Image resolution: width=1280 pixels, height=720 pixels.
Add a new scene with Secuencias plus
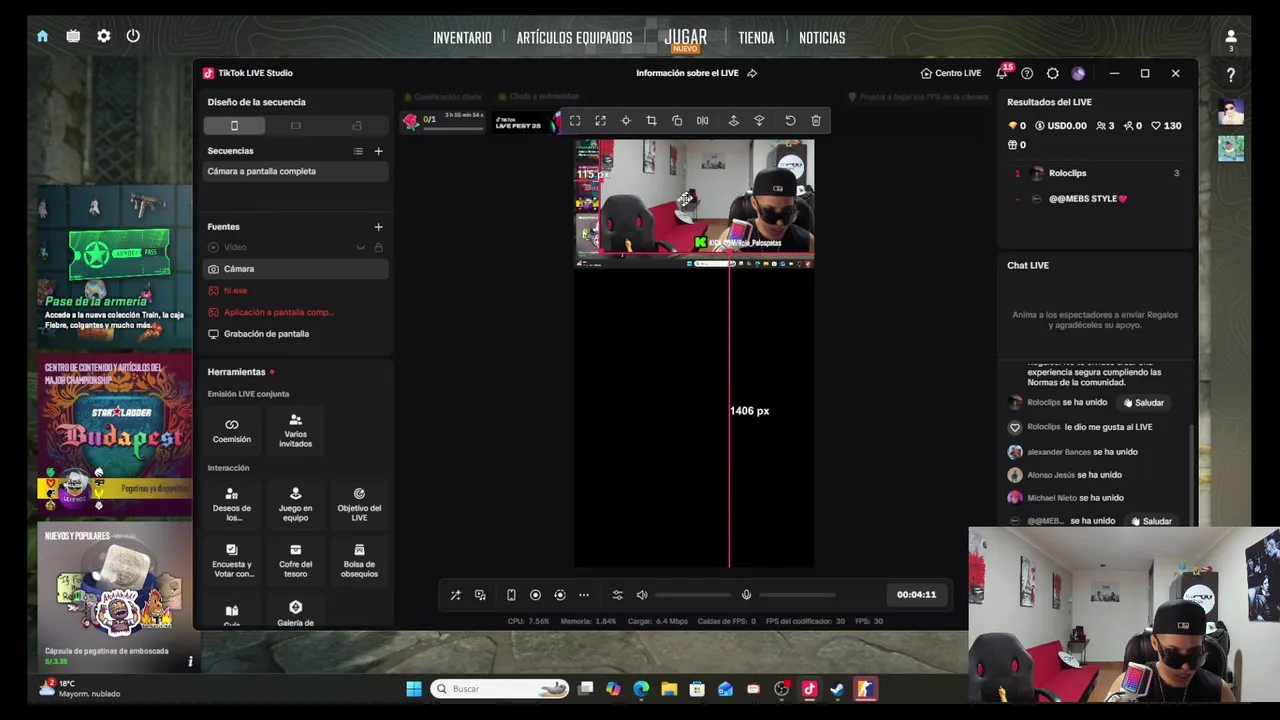[x=378, y=151]
